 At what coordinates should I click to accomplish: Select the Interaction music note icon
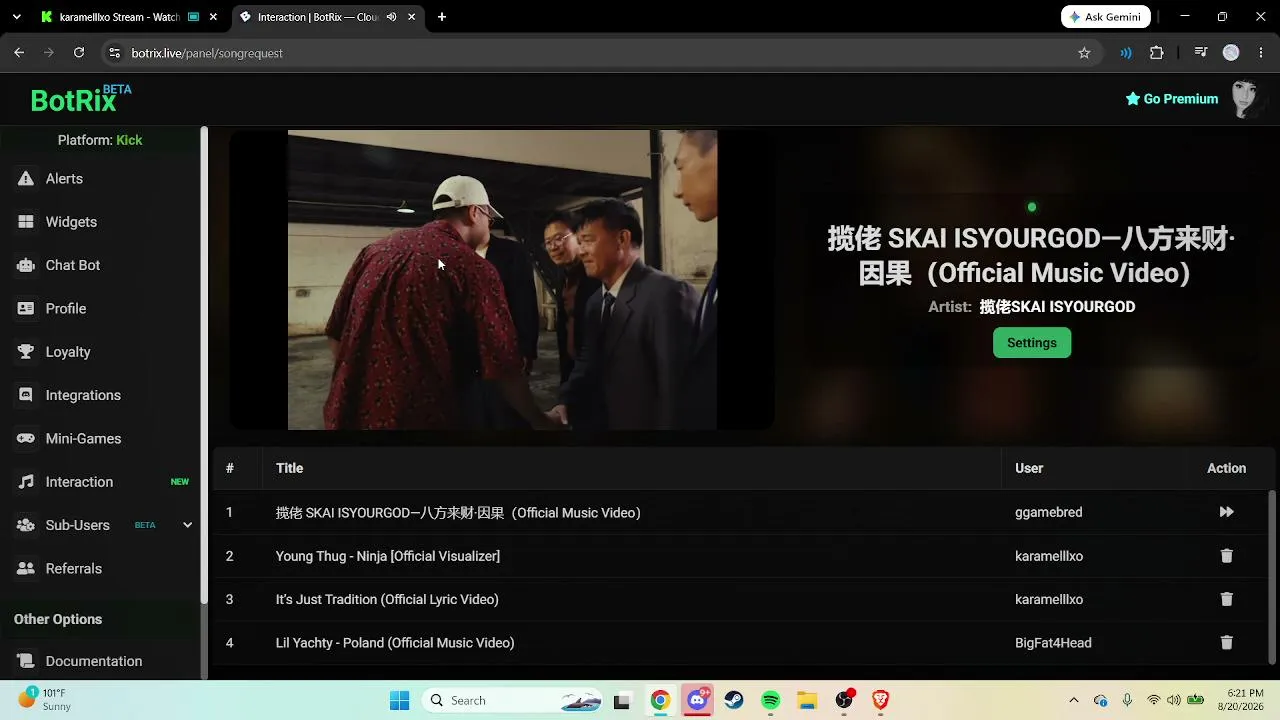(26, 482)
